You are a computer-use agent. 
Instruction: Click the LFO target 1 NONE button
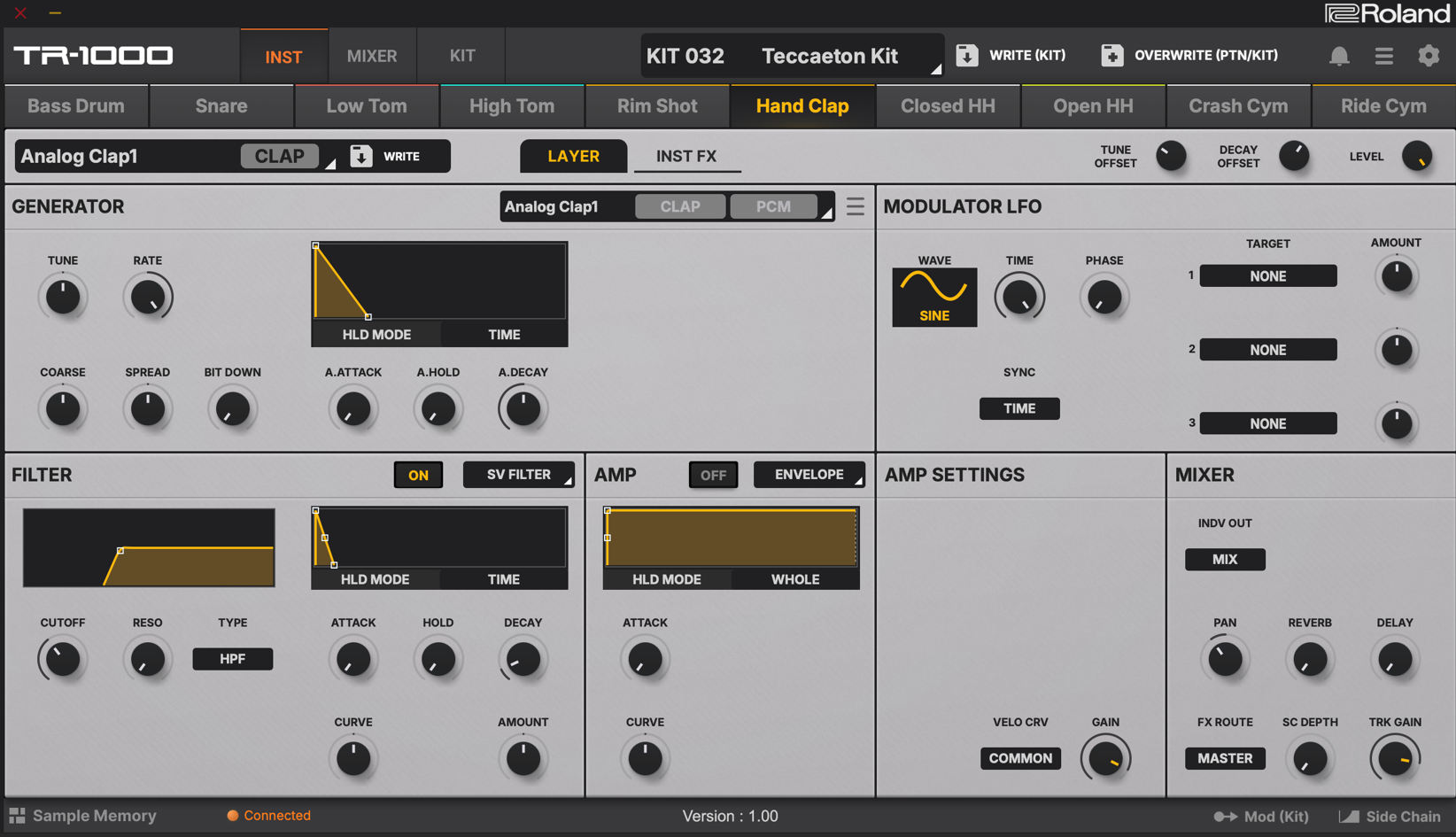[1267, 276]
